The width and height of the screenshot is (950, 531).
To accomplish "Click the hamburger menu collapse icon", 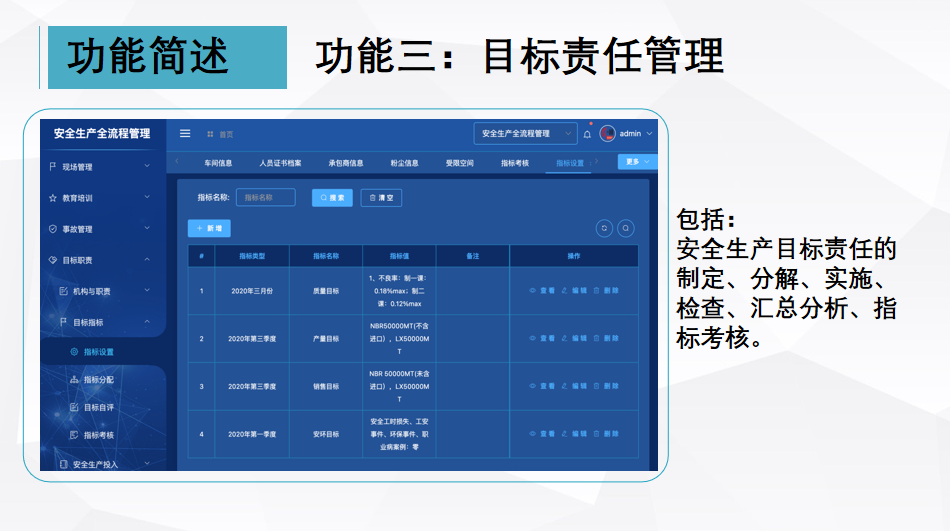I will (185, 133).
